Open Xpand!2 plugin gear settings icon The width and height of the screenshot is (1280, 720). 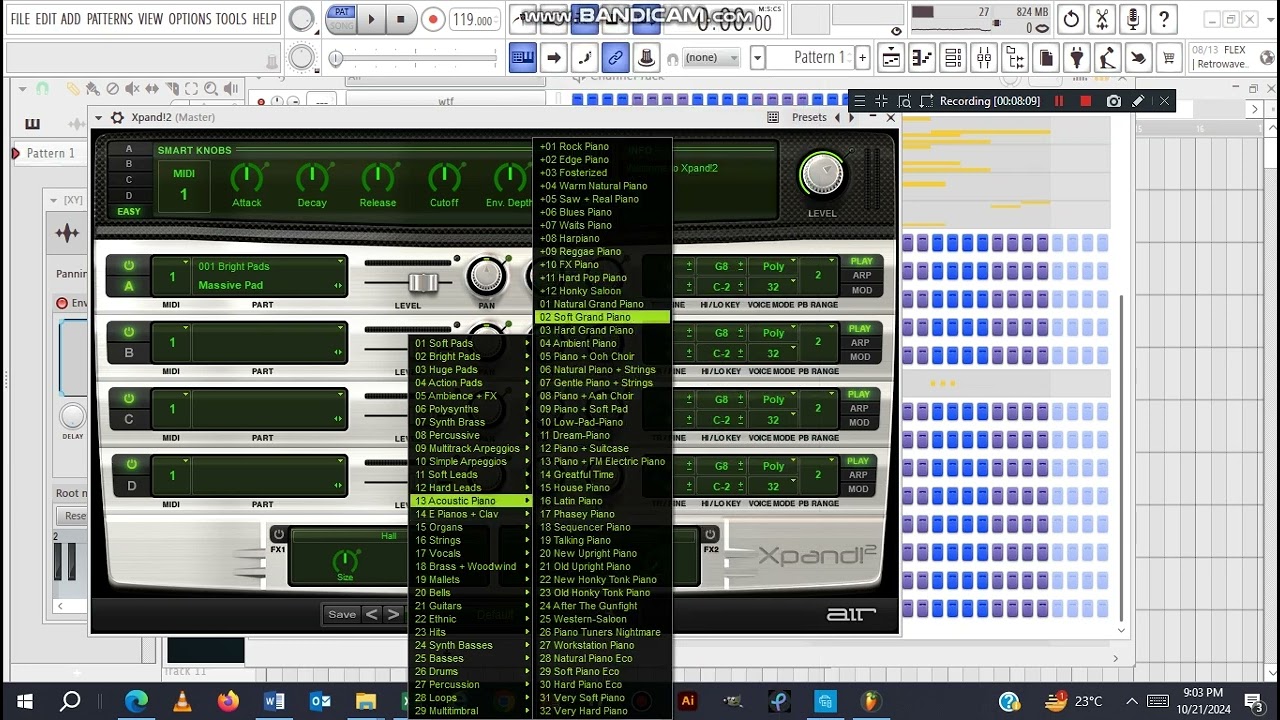pyautogui.click(x=117, y=117)
